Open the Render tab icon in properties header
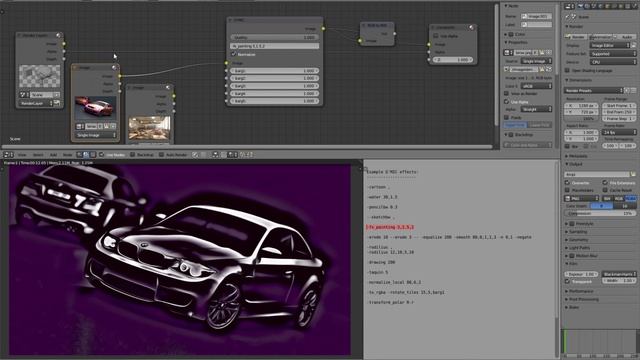 click(580, 6)
